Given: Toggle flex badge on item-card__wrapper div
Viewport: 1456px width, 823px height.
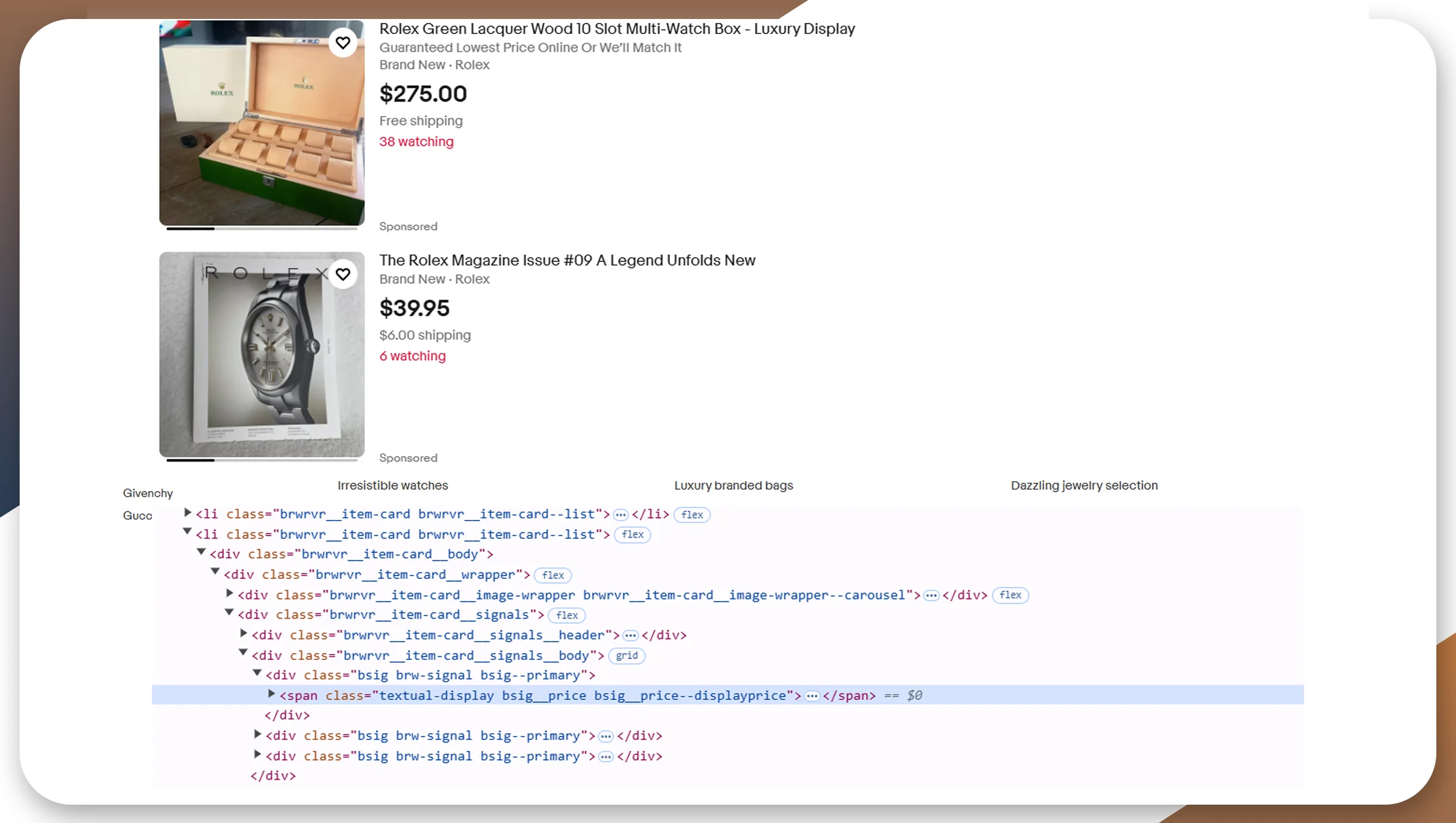Looking at the screenshot, I should 553,576.
